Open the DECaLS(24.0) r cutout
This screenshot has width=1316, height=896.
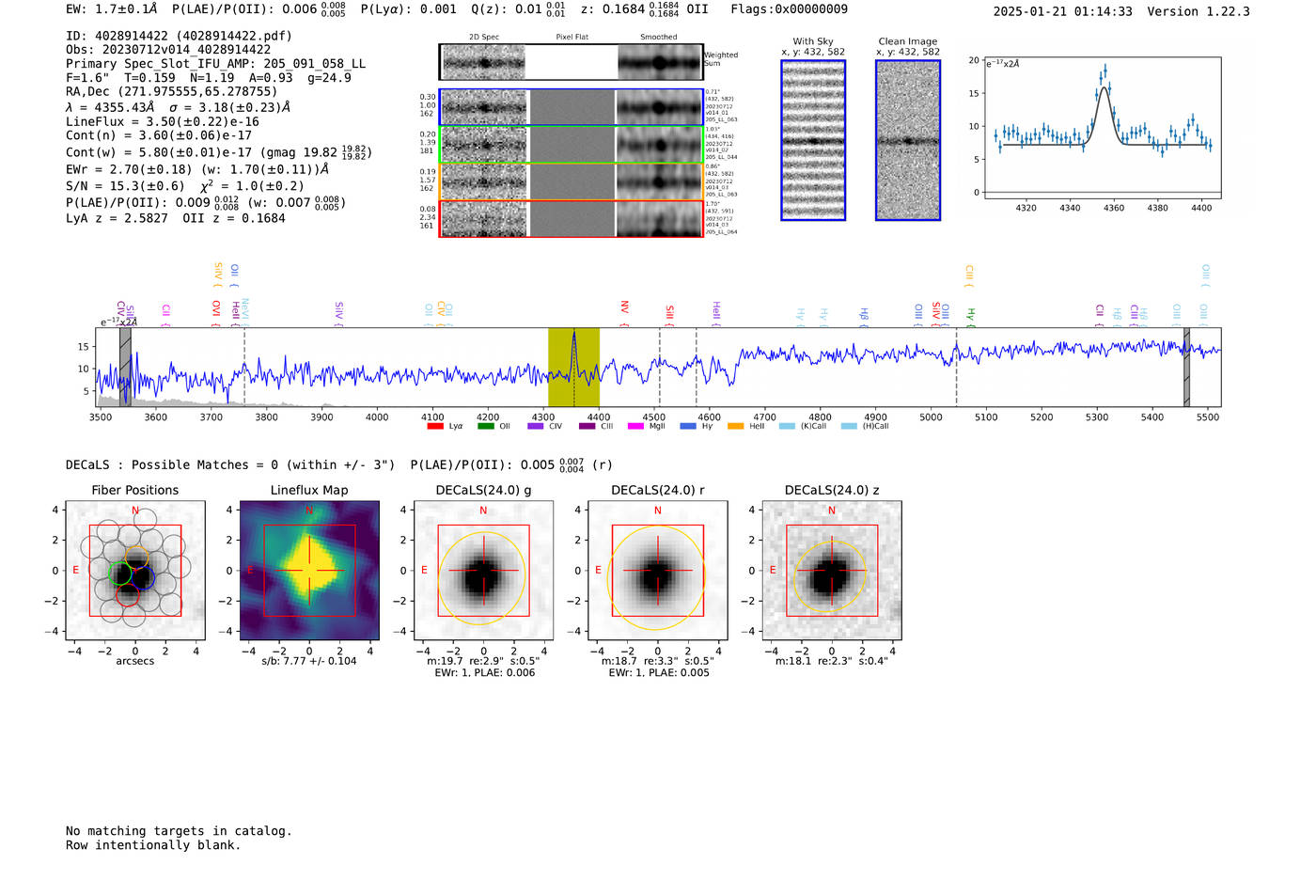point(658,571)
